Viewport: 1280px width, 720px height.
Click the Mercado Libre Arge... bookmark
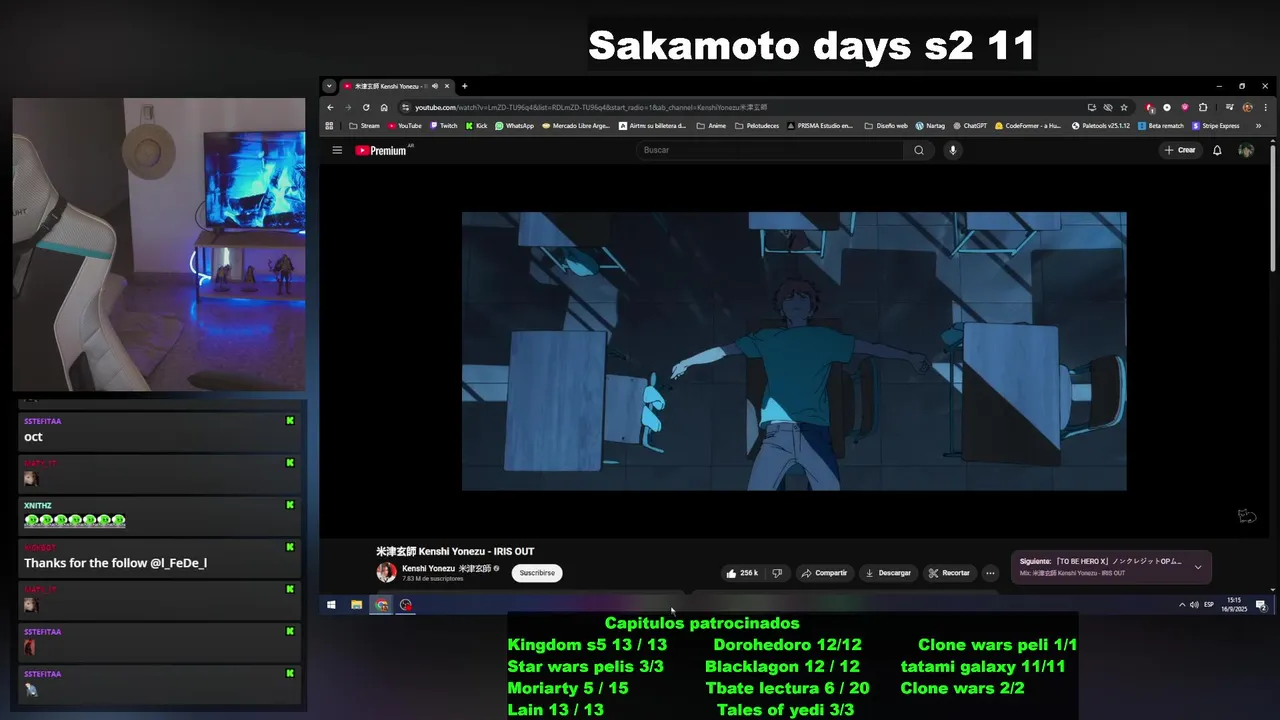574,126
